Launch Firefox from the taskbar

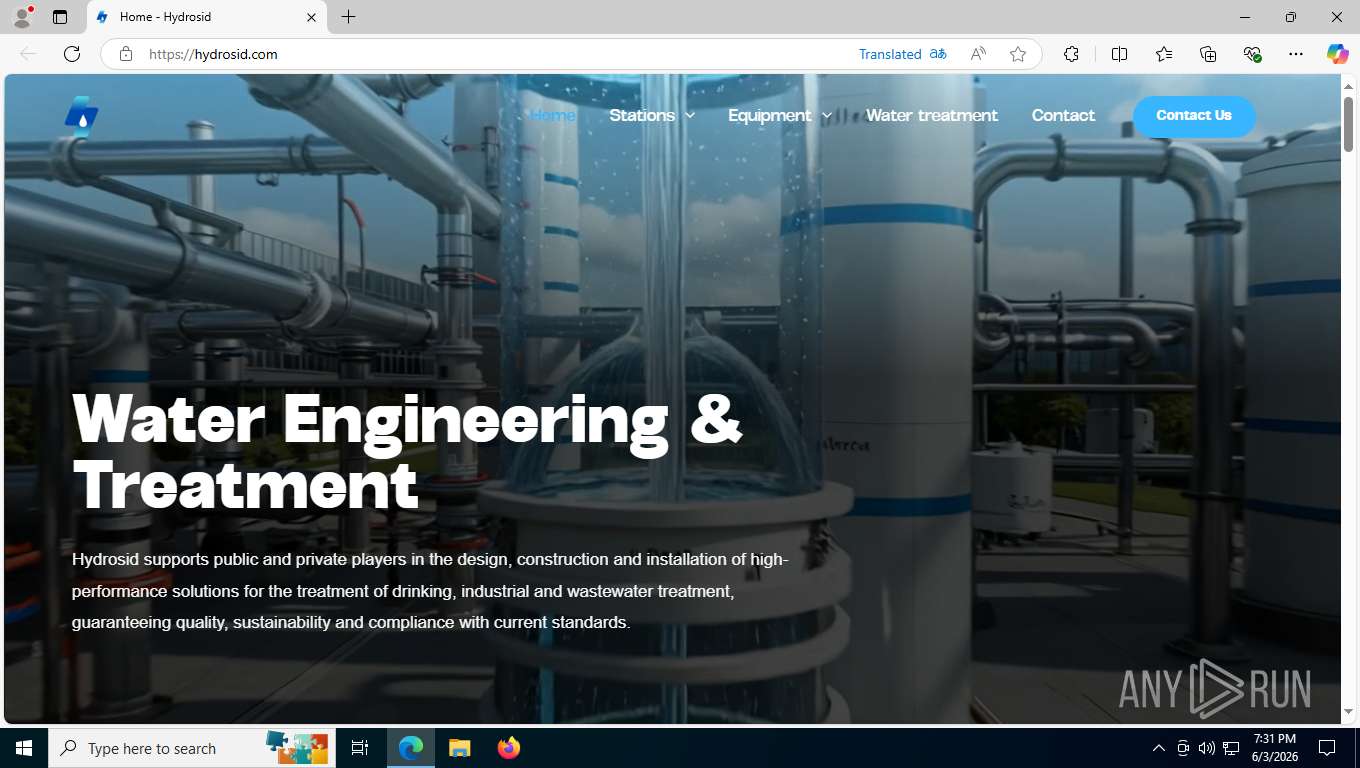509,748
